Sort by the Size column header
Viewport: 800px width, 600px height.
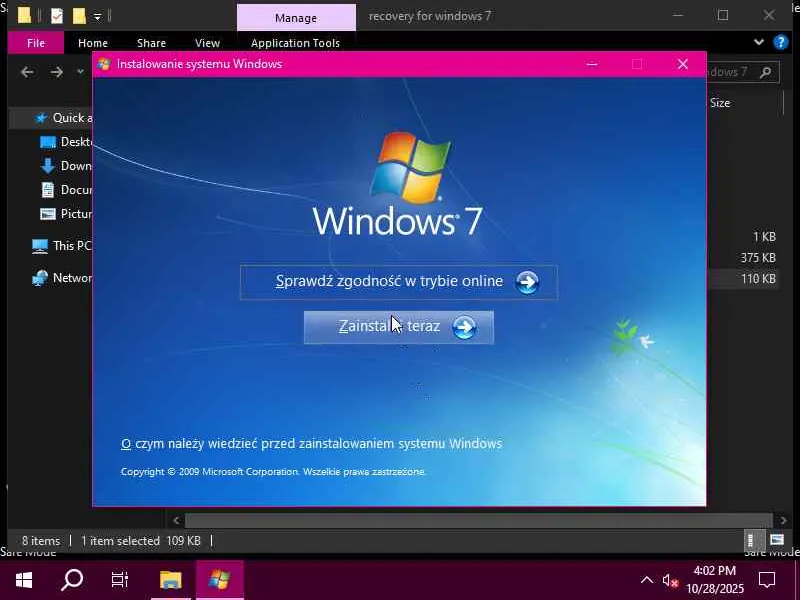pyautogui.click(x=720, y=103)
